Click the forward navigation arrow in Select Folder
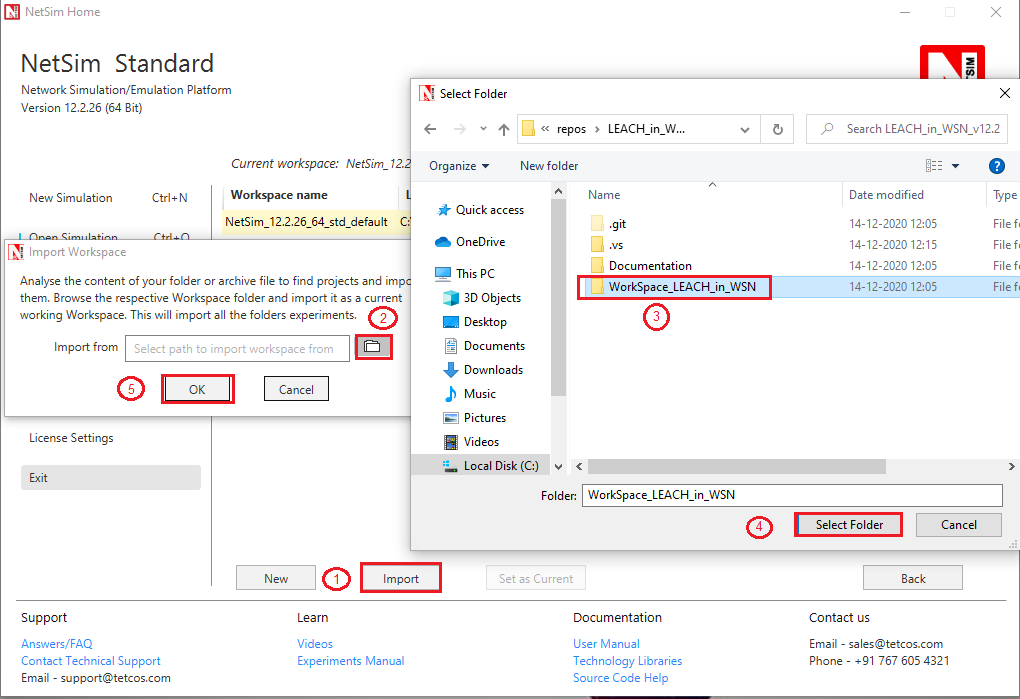The height and width of the screenshot is (699, 1020). [x=459, y=129]
